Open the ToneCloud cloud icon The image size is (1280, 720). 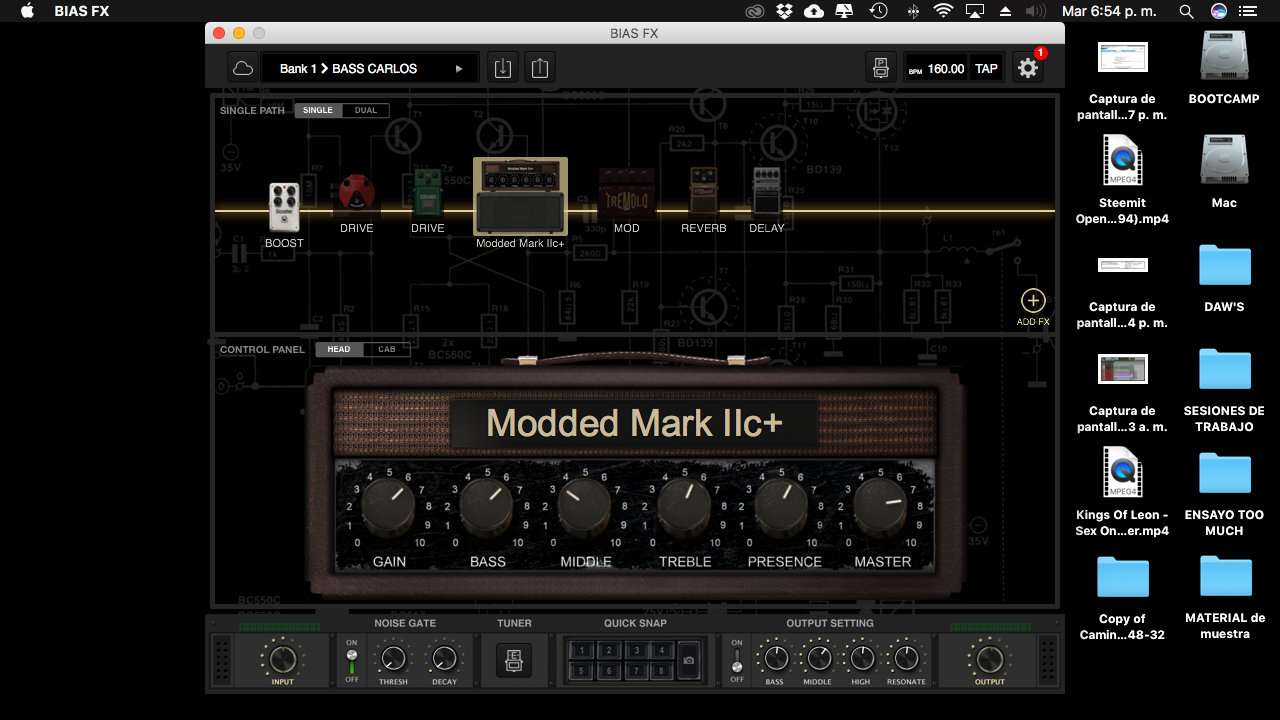click(242, 68)
